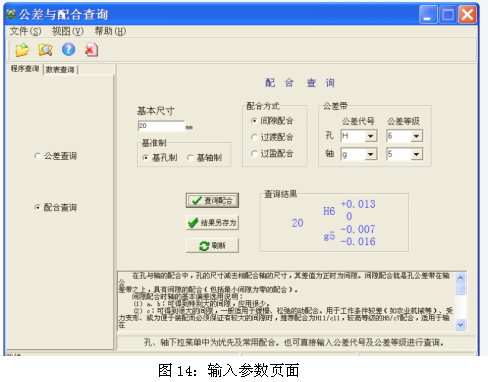Click the description scrollbar thumb
The image size is (488, 382).
461,289
